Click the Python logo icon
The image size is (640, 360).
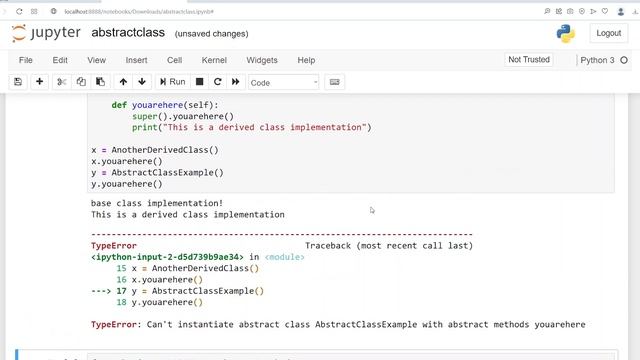pyautogui.click(x=566, y=33)
